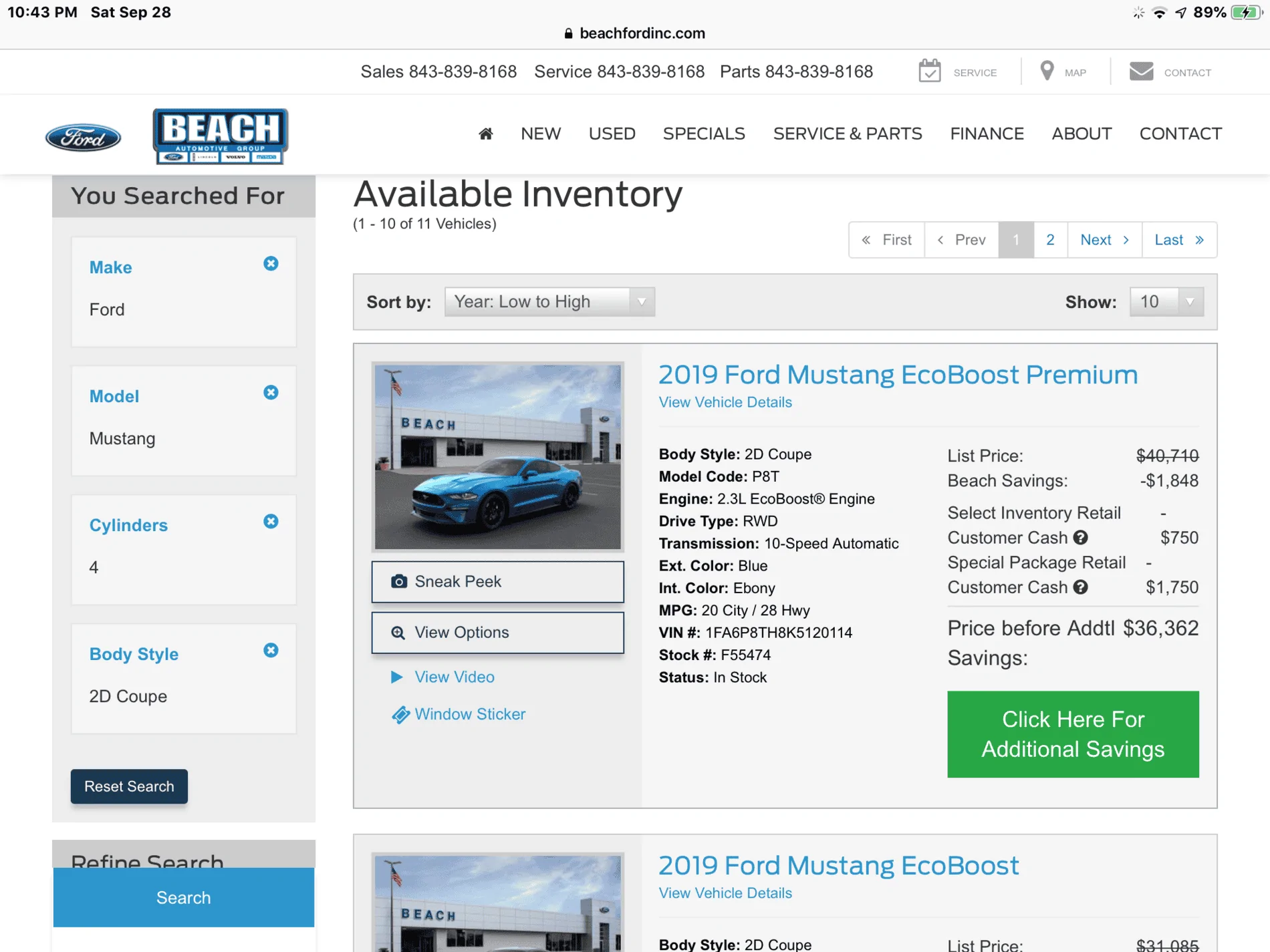Open the Sort by dropdown
The width and height of the screenshot is (1270, 952).
pos(549,302)
